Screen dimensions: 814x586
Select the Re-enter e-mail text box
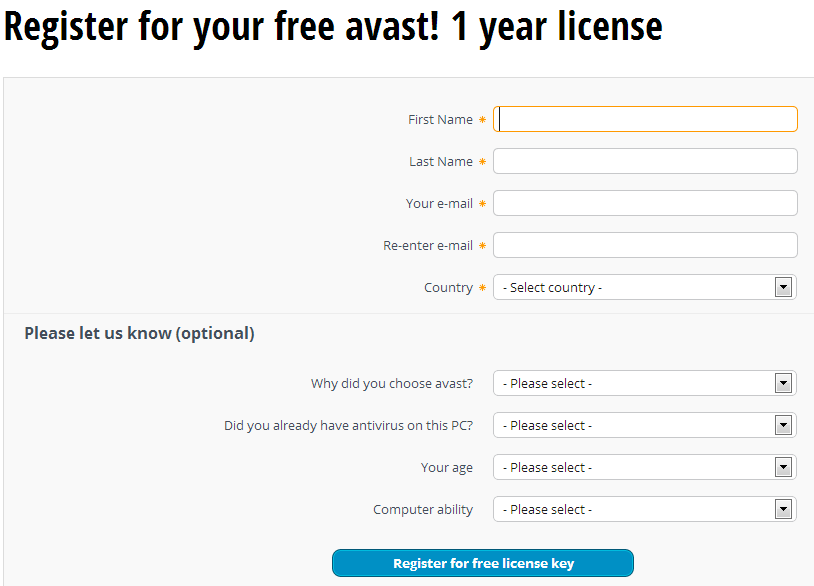[645, 246]
